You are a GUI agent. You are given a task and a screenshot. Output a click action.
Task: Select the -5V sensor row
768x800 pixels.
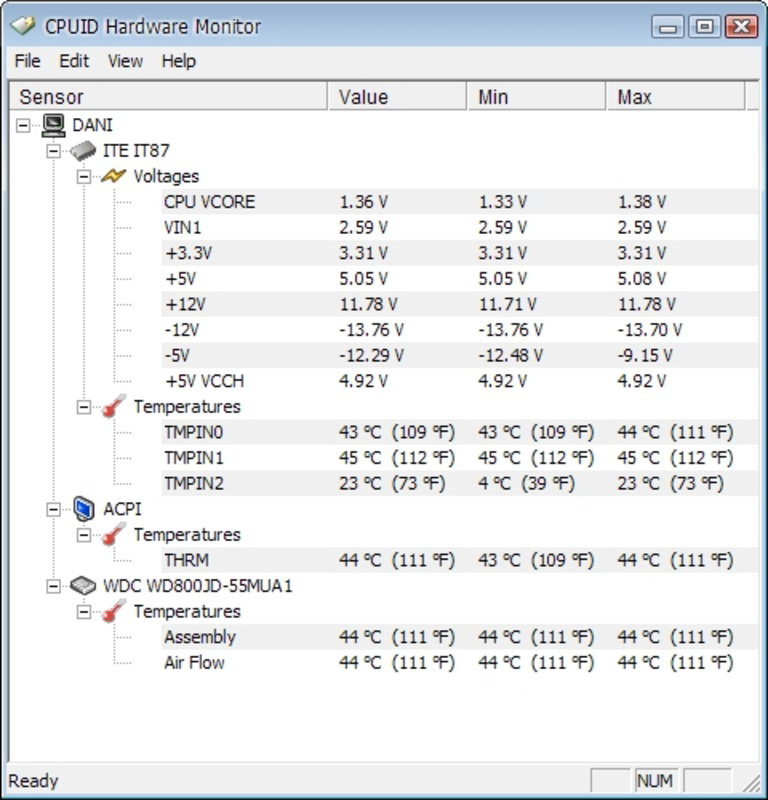(x=459, y=356)
